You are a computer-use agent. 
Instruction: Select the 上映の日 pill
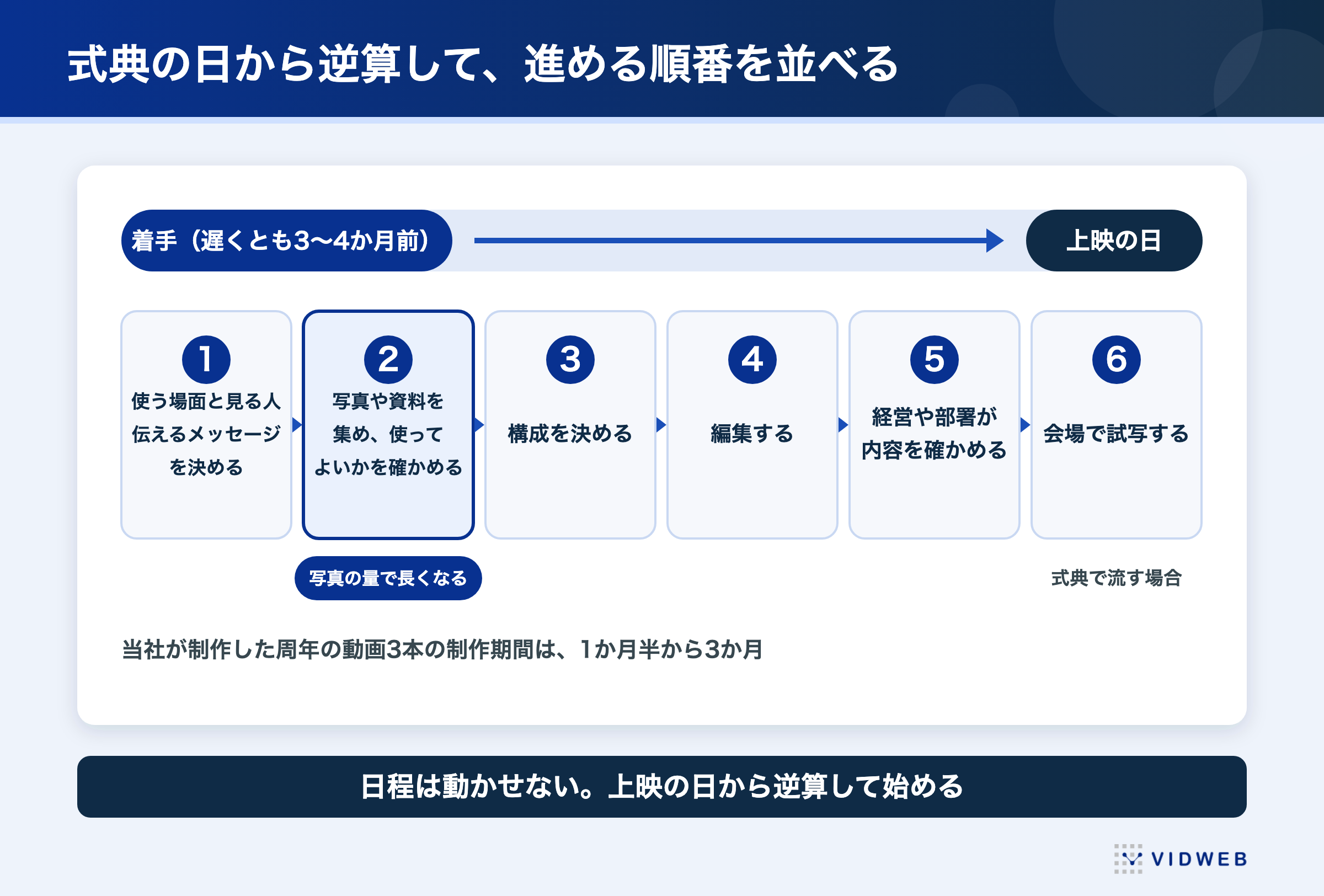1114,241
